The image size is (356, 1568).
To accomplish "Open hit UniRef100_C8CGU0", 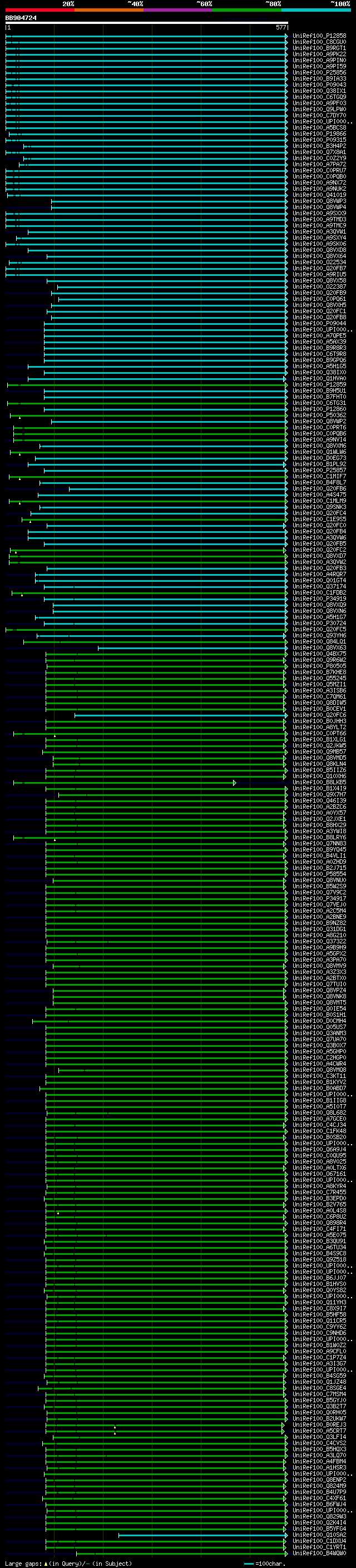I will coord(319,42).
